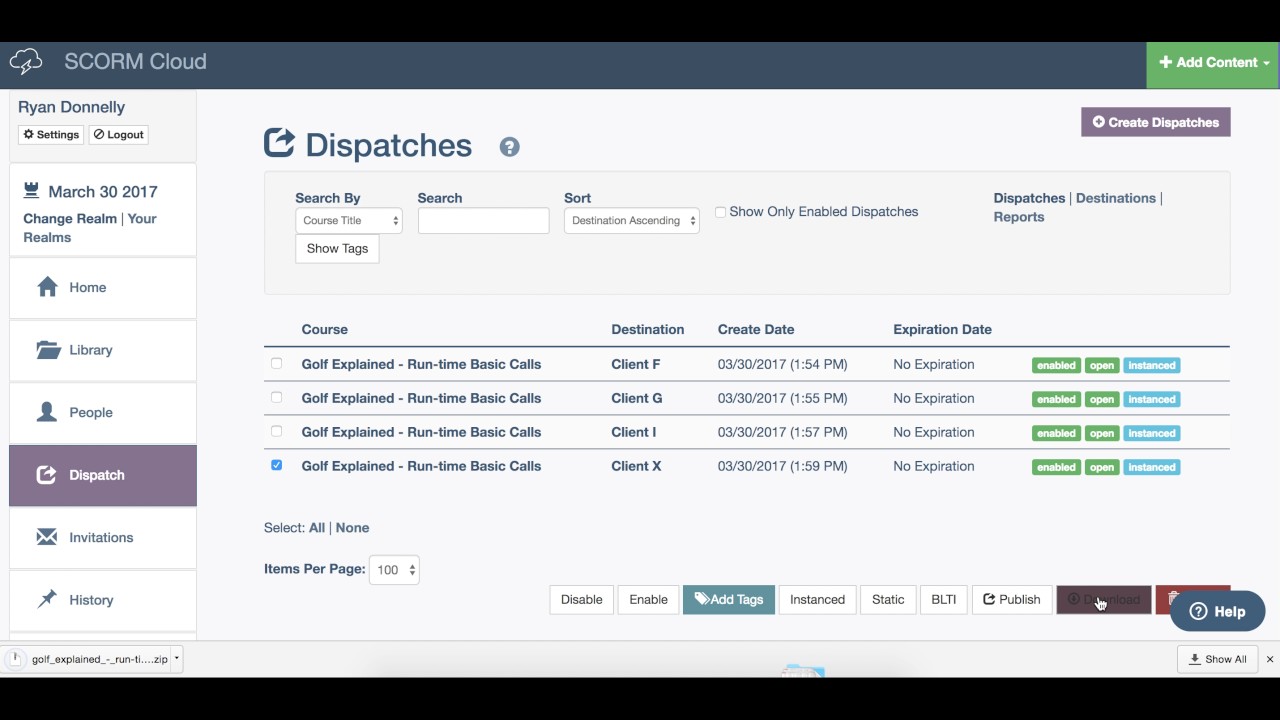The image size is (1280, 720).
Task: Click the Settings button
Action: pyautogui.click(x=51, y=134)
